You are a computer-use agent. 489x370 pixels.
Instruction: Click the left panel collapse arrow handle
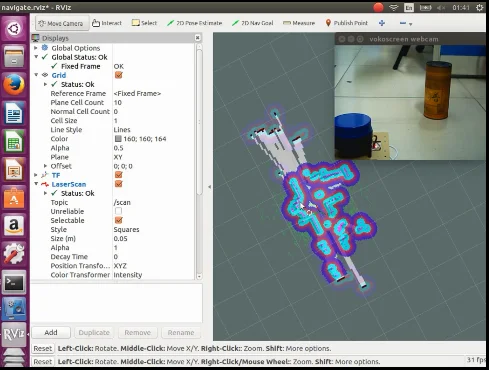[x=209, y=187]
